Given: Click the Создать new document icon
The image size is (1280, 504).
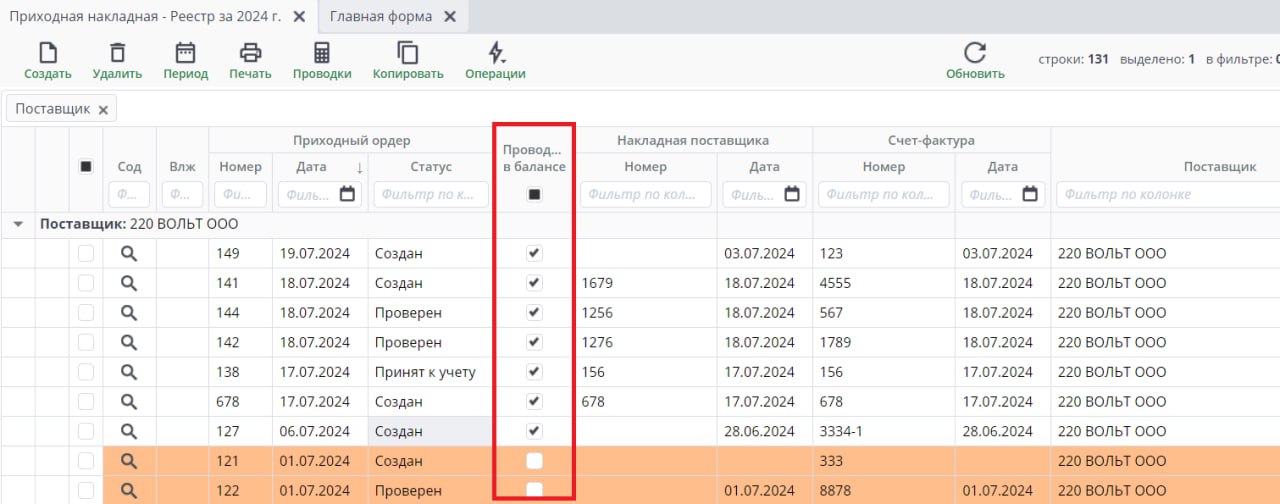Looking at the screenshot, I should [47, 54].
